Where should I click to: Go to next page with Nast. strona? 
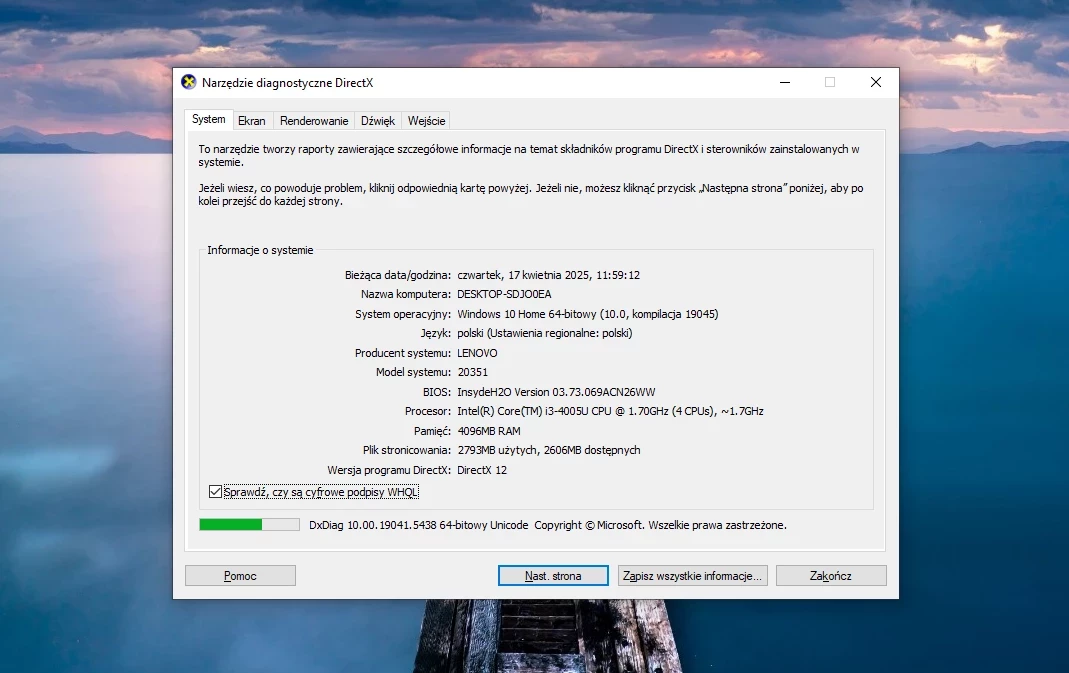point(553,575)
